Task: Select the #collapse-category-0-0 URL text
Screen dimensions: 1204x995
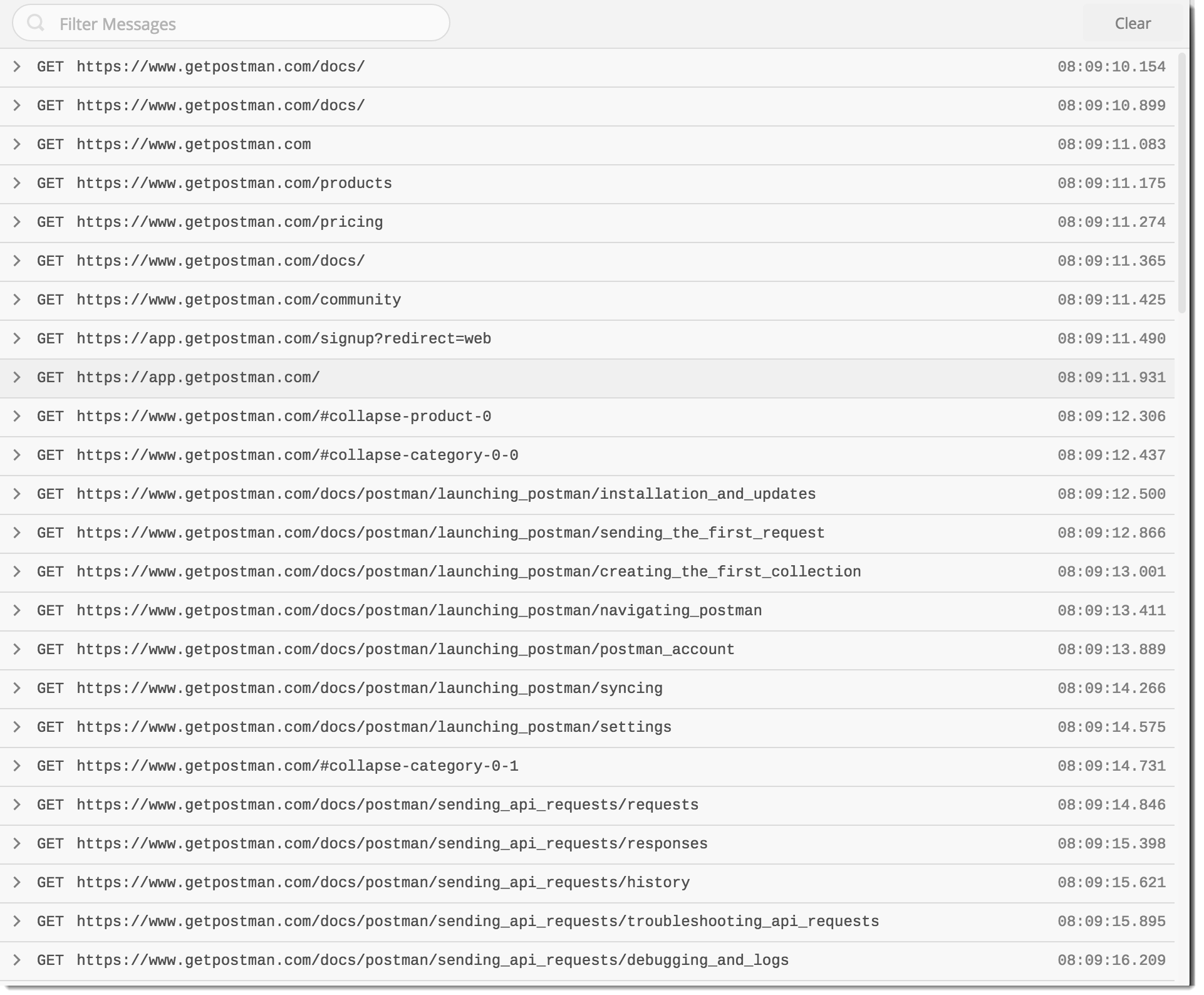Action: tap(298, 455)
